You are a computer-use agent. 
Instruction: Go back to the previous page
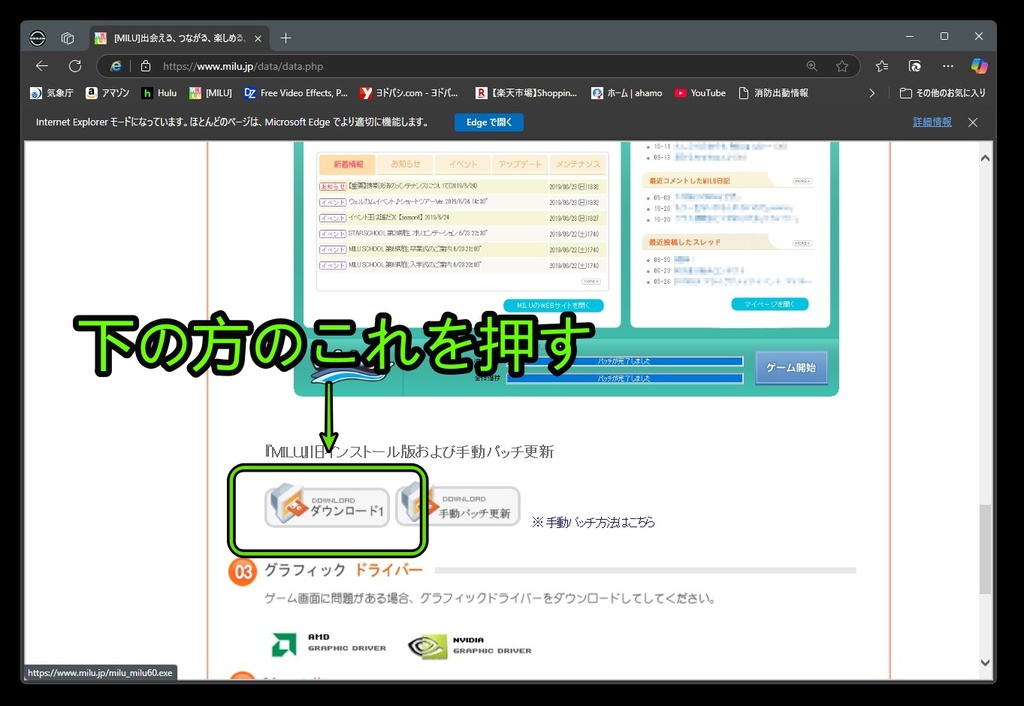click(42, 66)
